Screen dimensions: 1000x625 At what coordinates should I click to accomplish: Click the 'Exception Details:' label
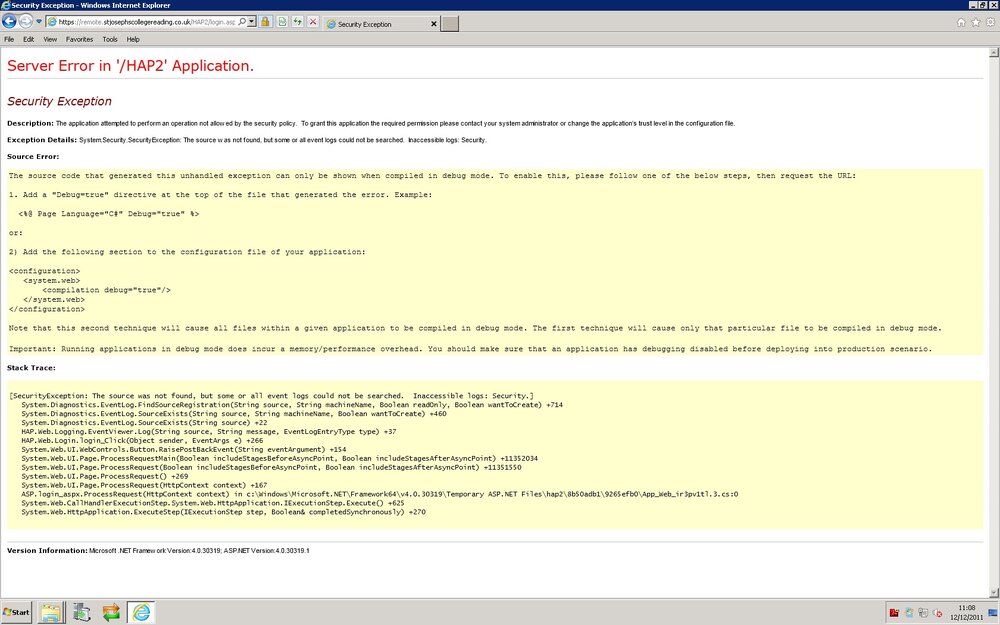(x=42, y=140)
